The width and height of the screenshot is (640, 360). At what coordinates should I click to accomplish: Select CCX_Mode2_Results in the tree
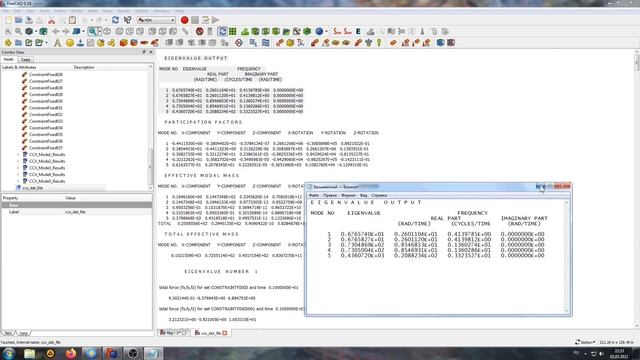point(47,161)
